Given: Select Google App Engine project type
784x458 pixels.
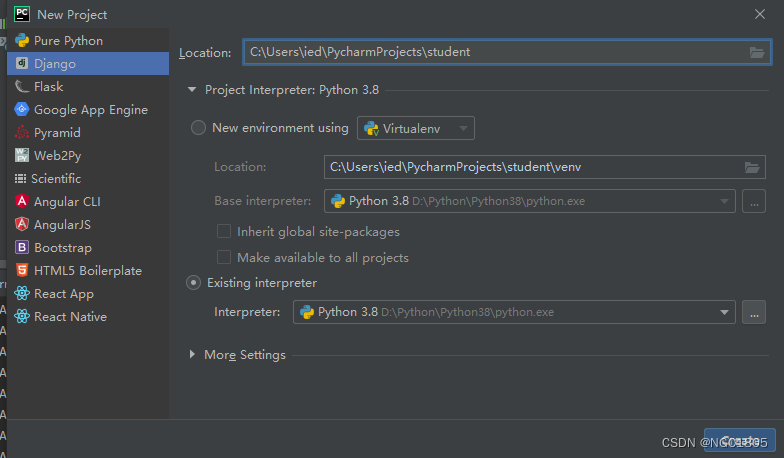Looking at the screenshot, I should 88,110.
